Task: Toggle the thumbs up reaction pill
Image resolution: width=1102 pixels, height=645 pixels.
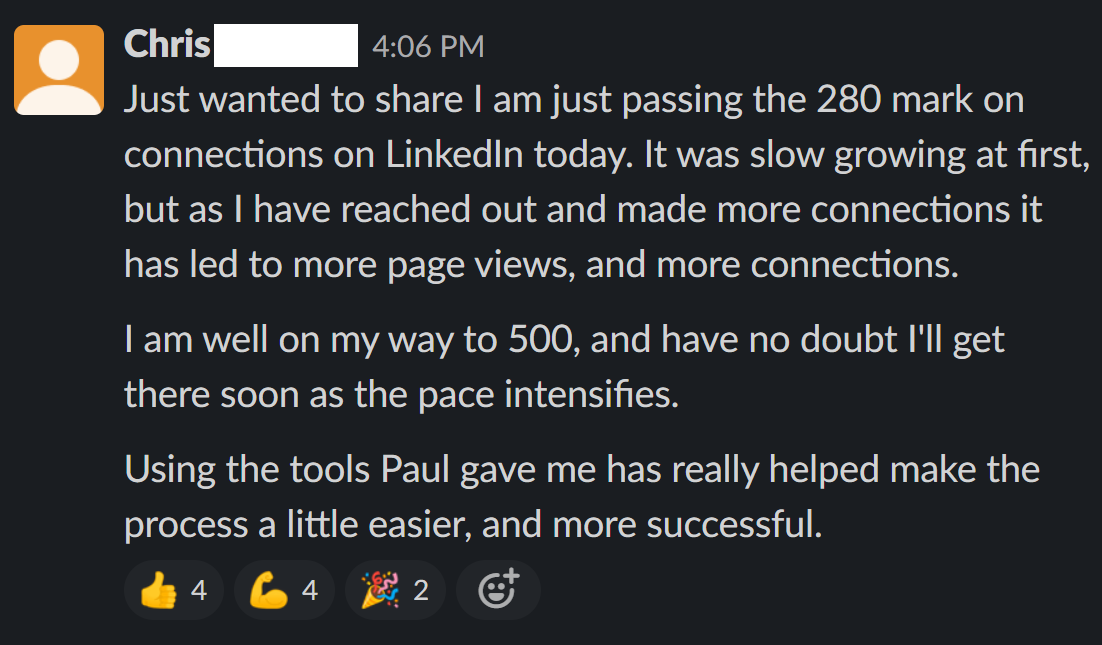Action: pos(174,591)
